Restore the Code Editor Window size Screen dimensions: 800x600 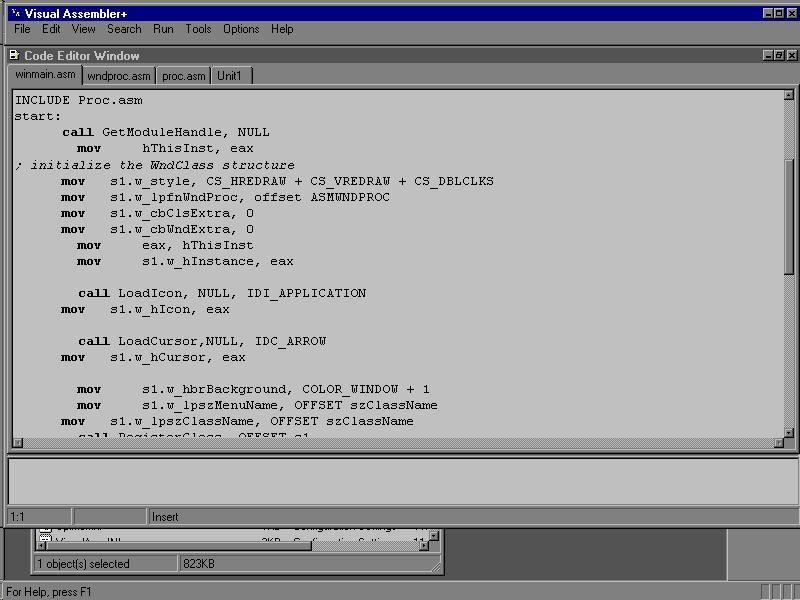[x=779, y=56]
